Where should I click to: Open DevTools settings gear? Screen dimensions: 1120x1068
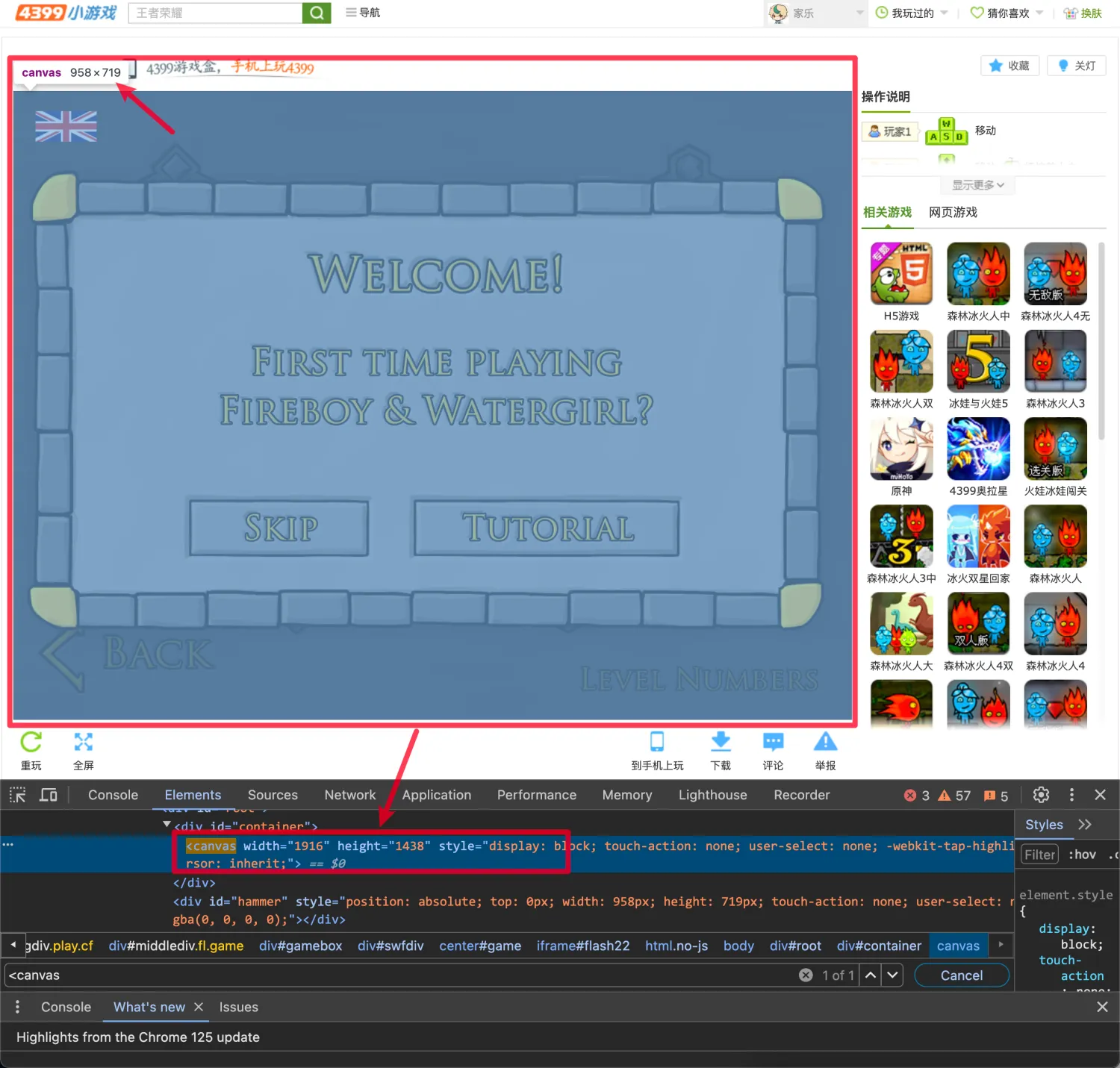click(x=1041, y=795)
